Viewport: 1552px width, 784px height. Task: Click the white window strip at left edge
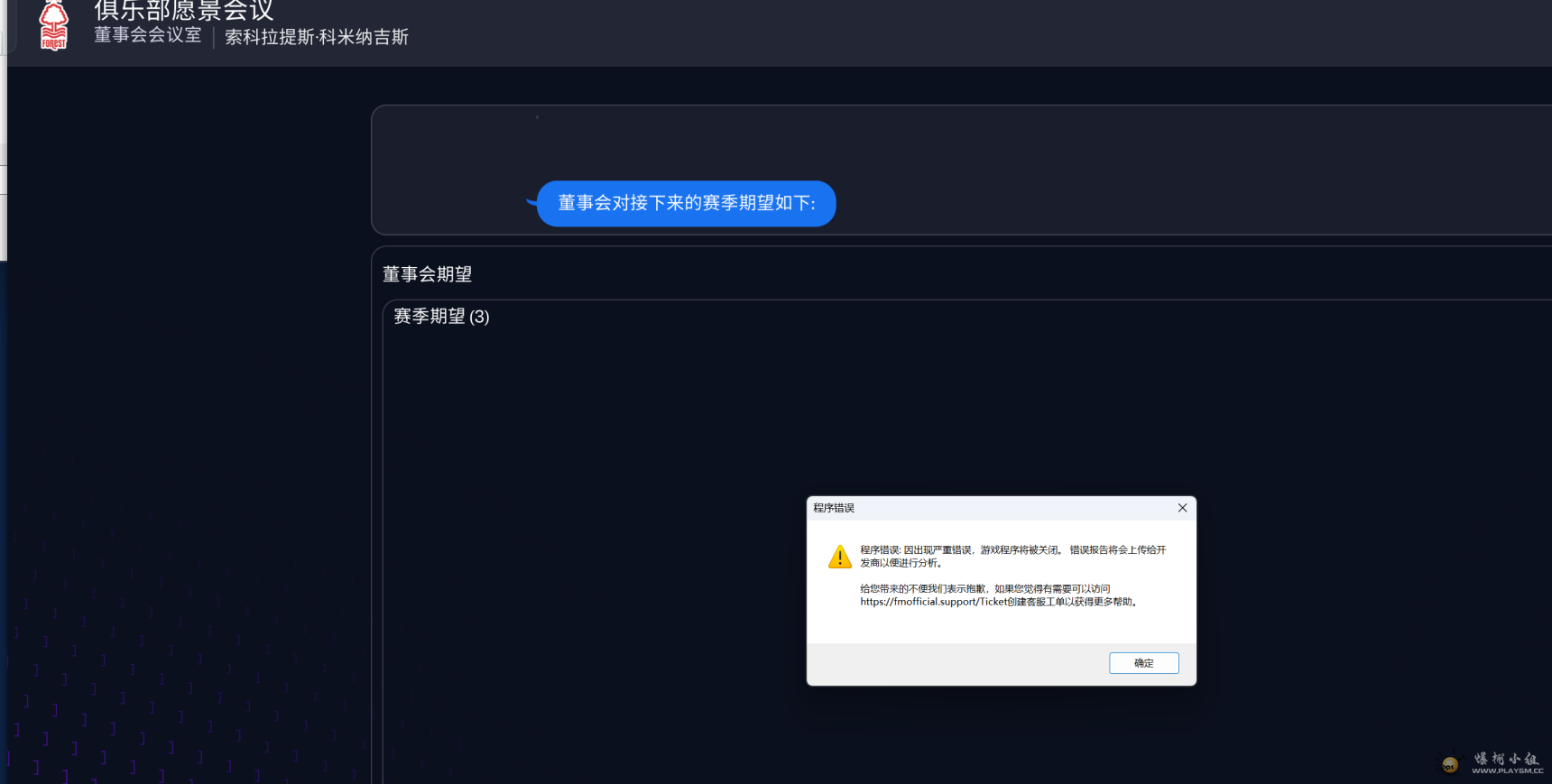[3, 135]
